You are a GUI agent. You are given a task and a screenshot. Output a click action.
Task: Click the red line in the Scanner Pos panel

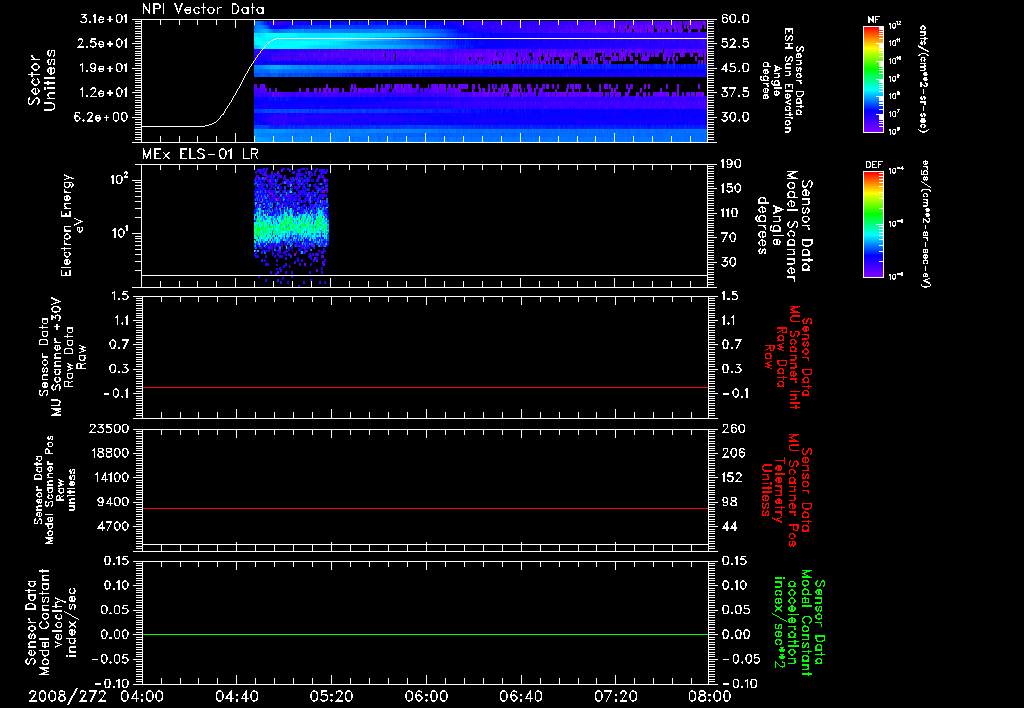tap(424, 509)
